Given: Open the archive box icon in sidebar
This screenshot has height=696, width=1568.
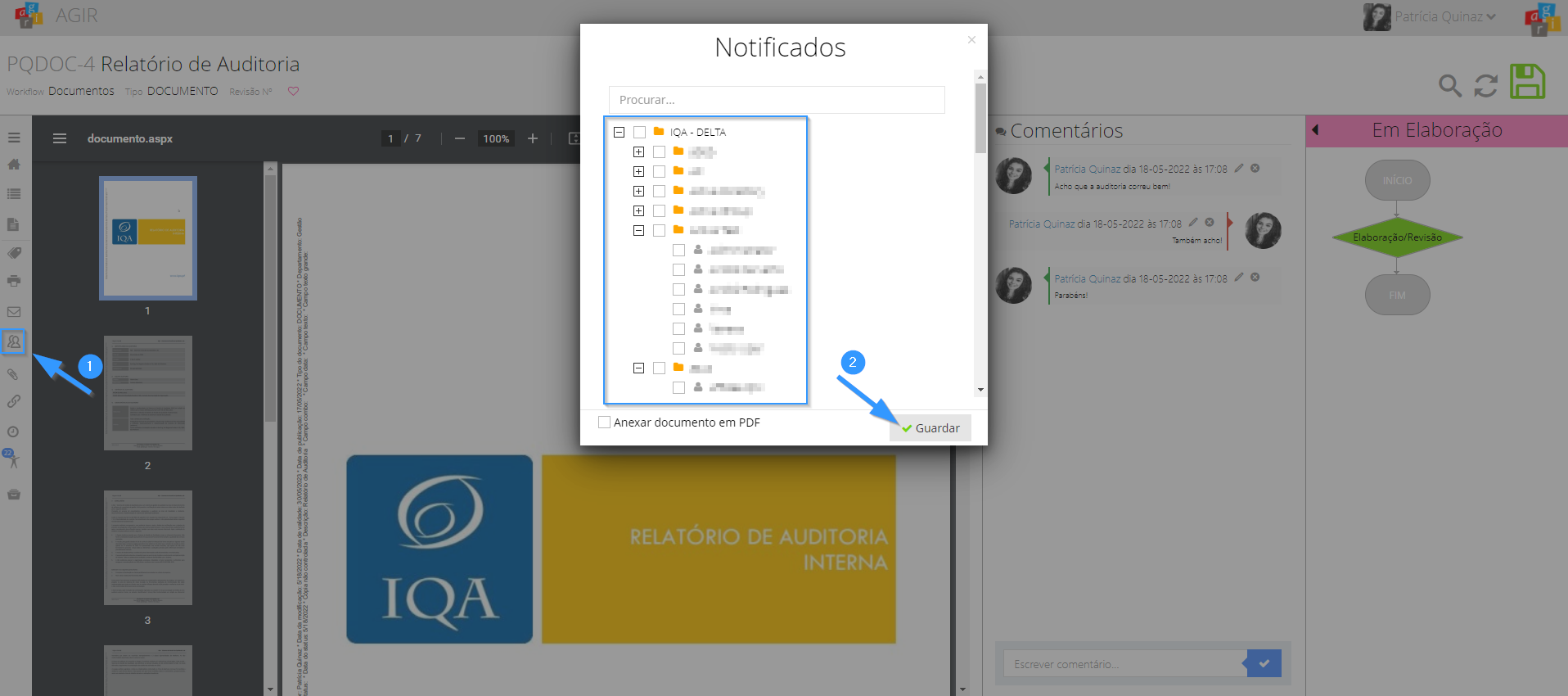Looking at the screenshot, I should pyautogui.click(x=14, y=494).
